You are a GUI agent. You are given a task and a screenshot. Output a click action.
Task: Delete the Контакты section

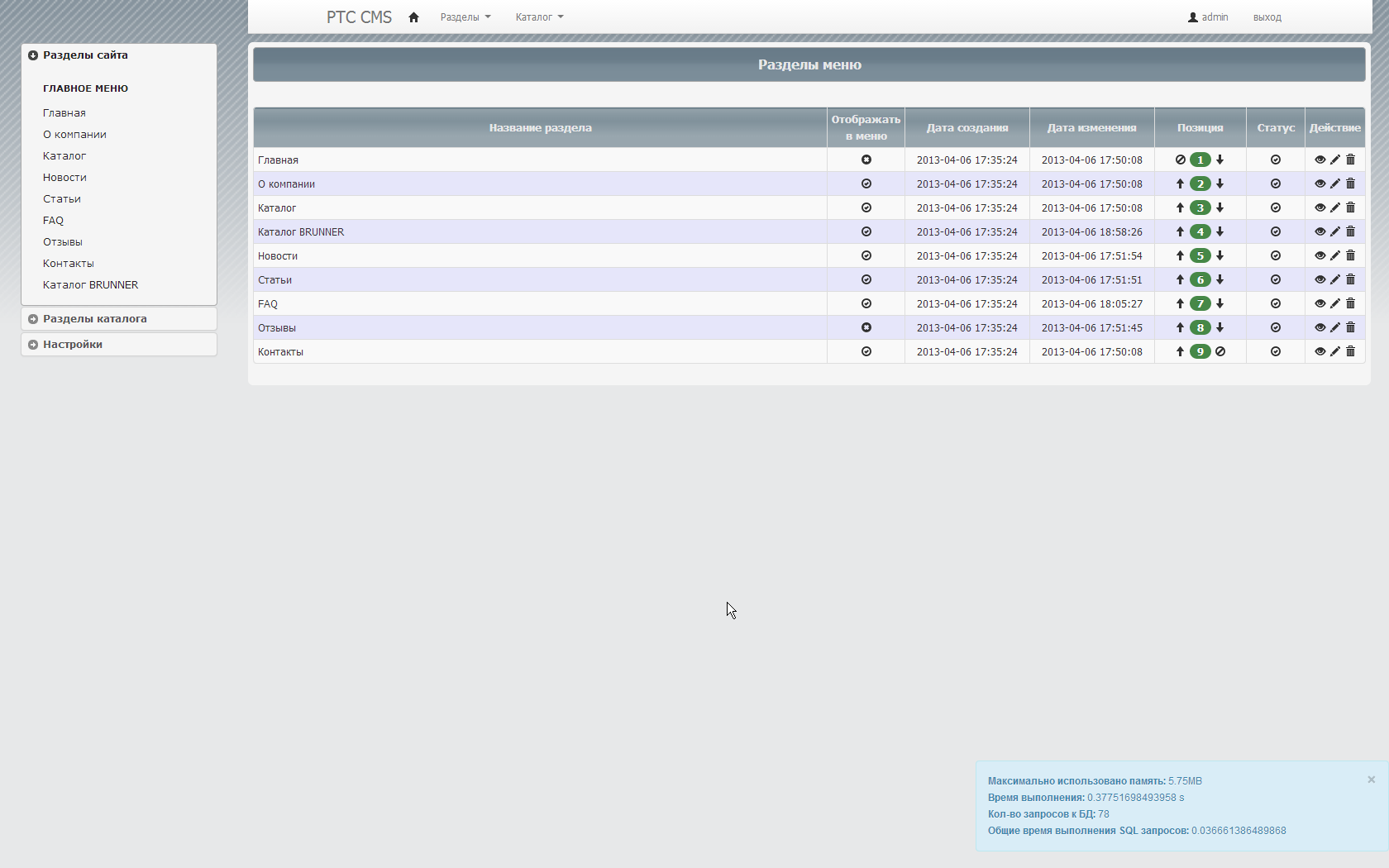click(x=1351, y=351)
